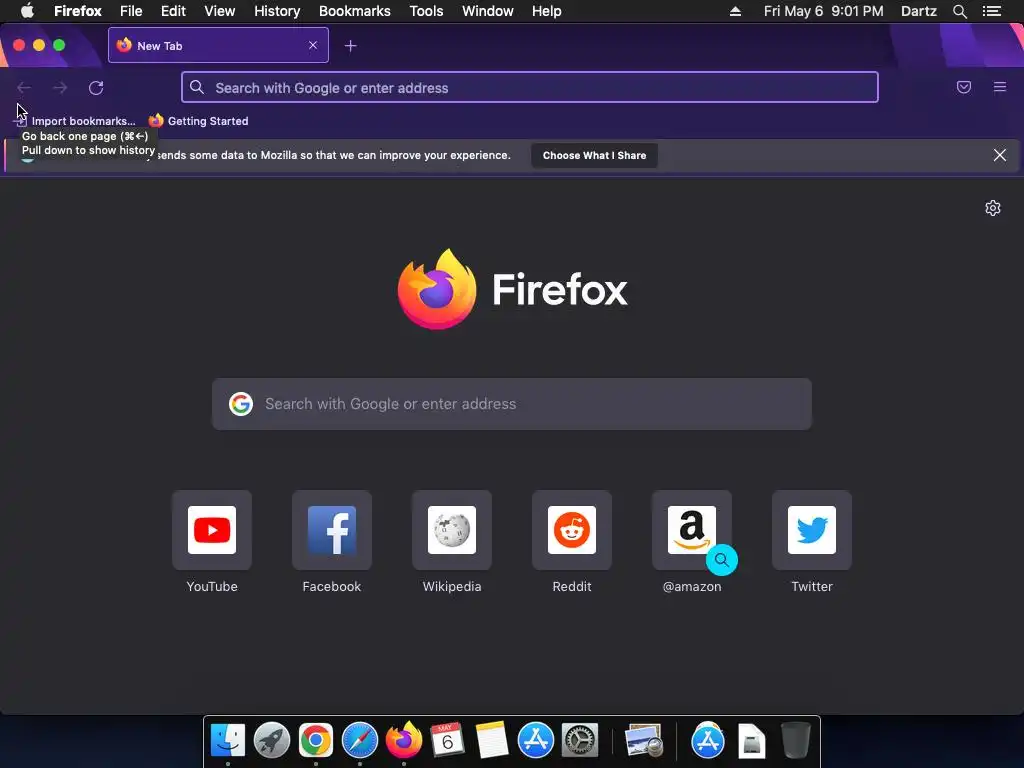Open the File menu
This screenshot has width=1024, height=768.
131,11
